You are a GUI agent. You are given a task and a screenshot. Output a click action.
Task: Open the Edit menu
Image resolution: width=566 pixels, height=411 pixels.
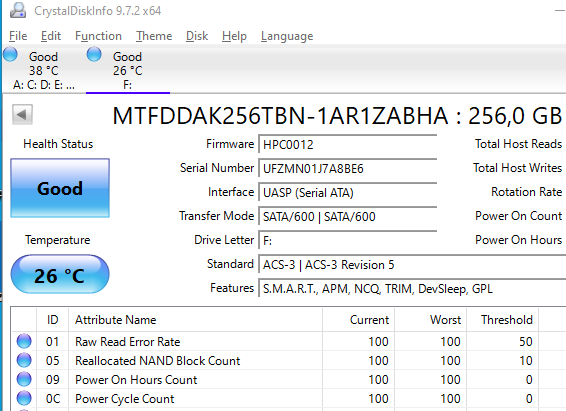point(51,36)
